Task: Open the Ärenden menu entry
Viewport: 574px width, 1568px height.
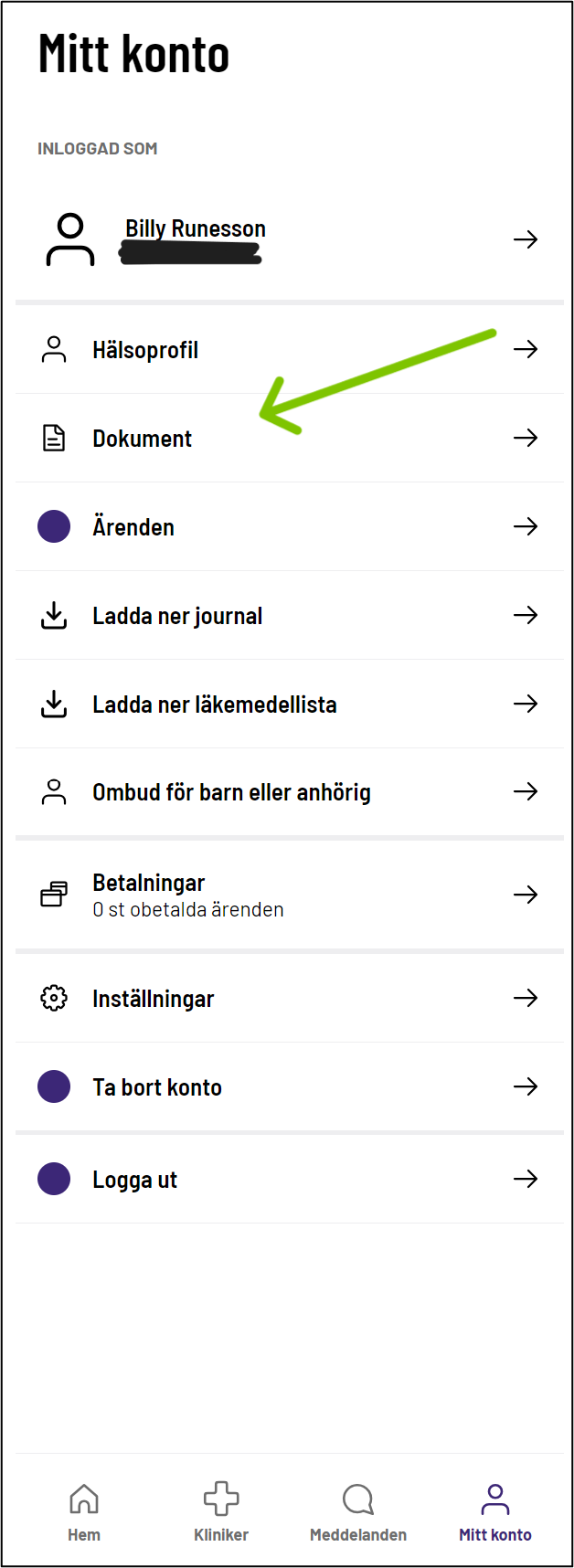Action: [x=133, y=527]
